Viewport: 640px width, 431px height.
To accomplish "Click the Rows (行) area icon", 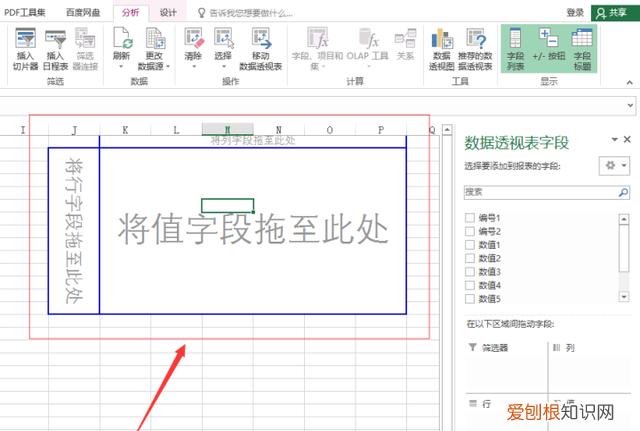I will click(473, 404).
